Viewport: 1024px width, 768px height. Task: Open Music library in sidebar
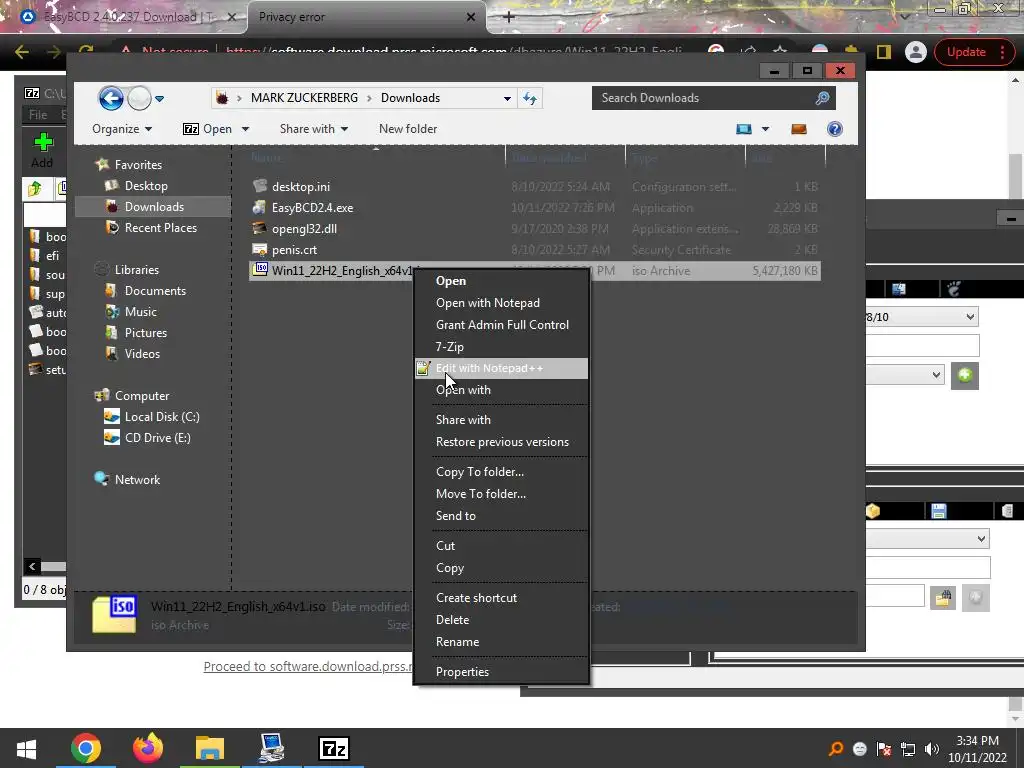140,312
